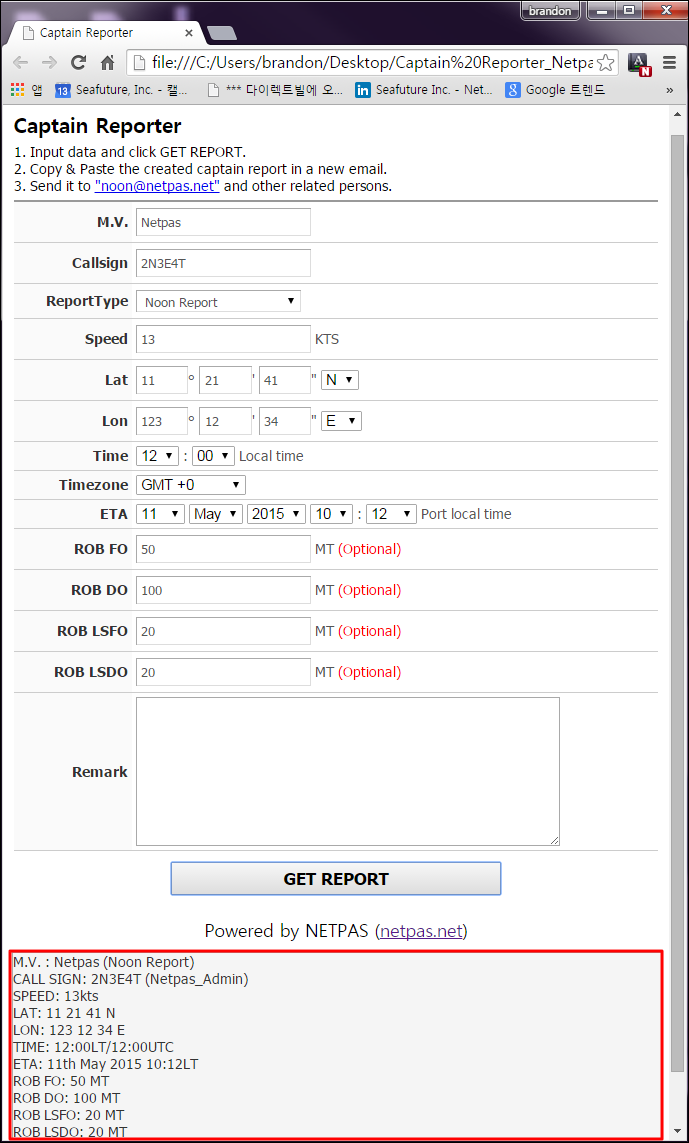Screen dimensions: 689x1143
Task: Click the Callsign input field
Action: tap(223, 263)
